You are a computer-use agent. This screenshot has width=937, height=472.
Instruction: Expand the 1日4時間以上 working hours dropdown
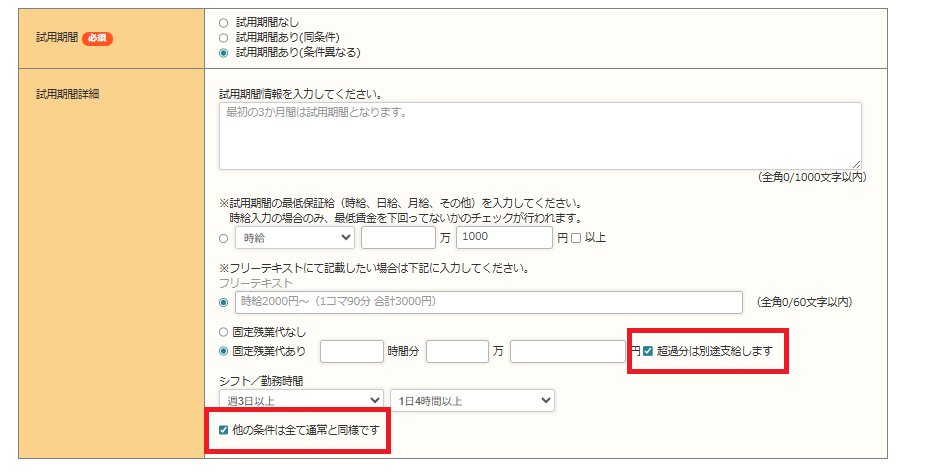point(472,400)
